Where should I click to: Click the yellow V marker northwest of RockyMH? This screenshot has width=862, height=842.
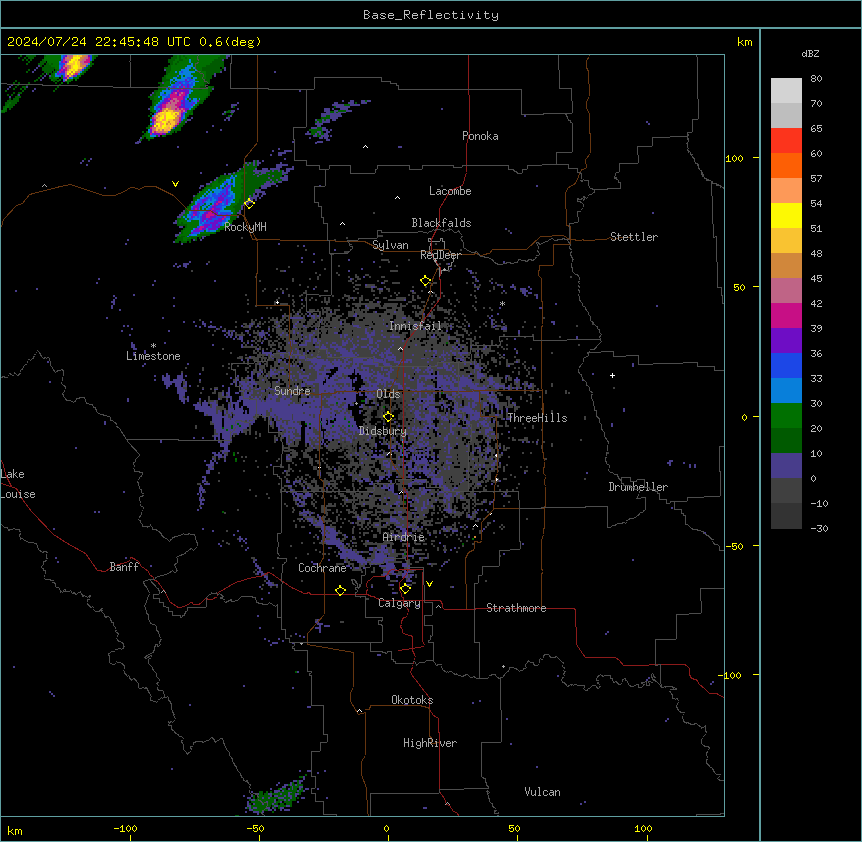tap(175, 184)
